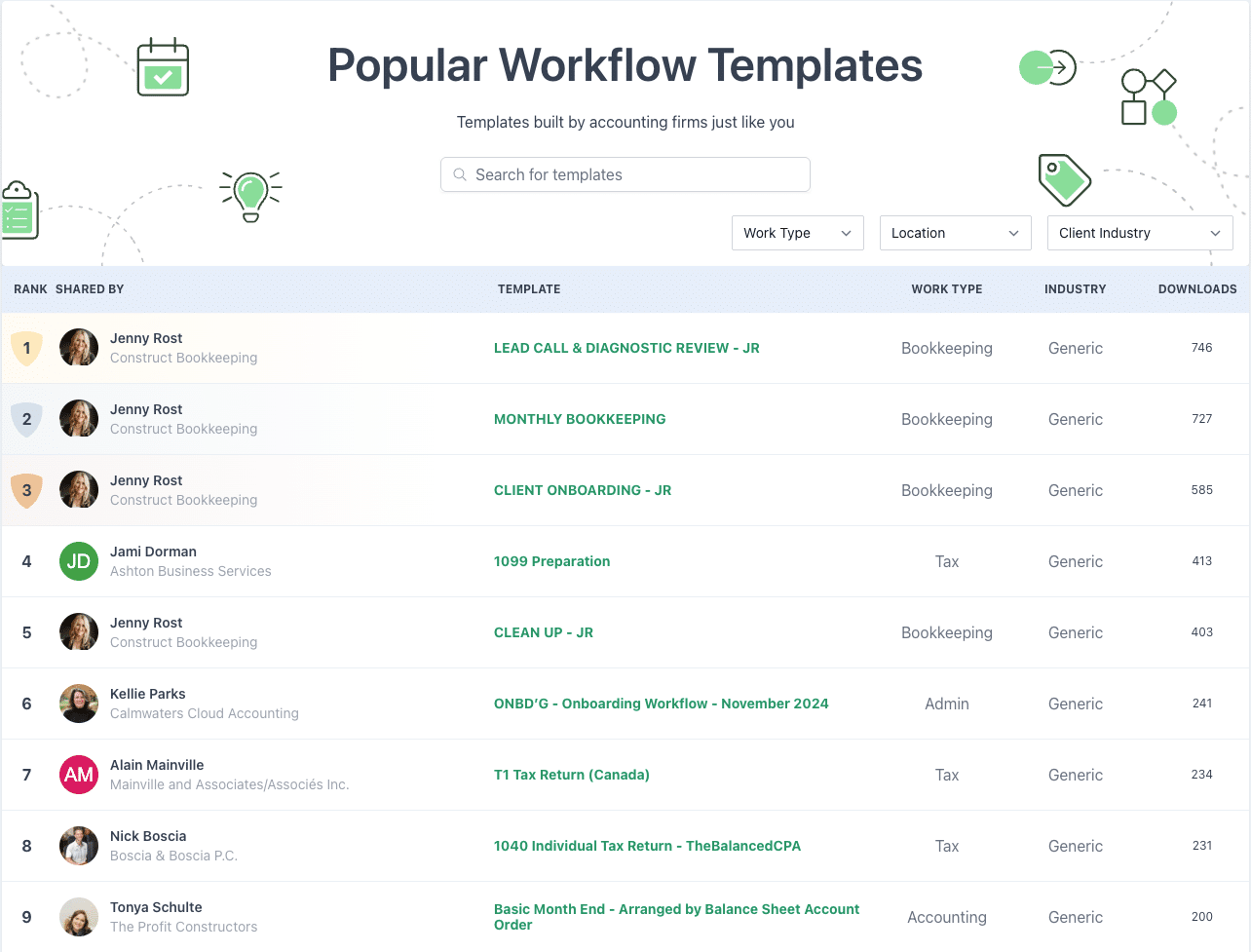1251x952 pixels.
Task: Click the clipboard icon on the left edge
Action: click(19, 208)
